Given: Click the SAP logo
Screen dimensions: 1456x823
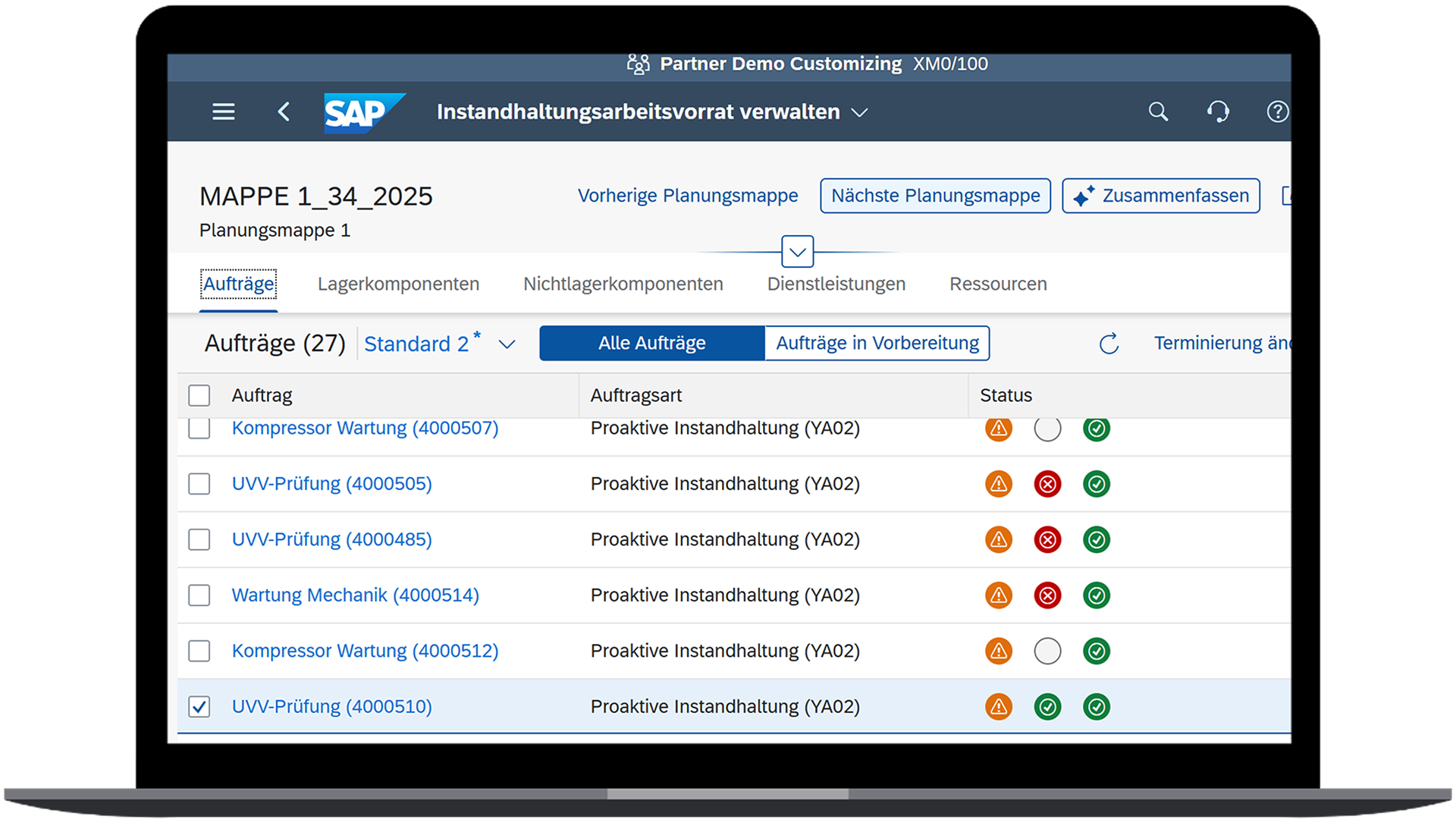Looking at the screenshot, I should click(x=364, y=113).
